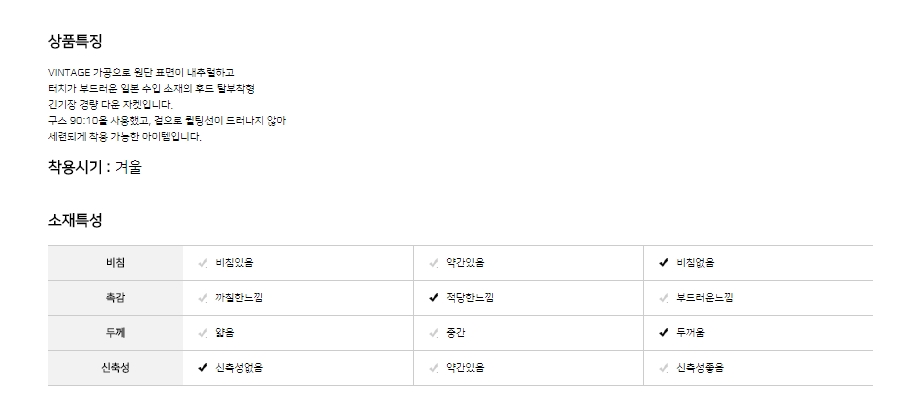The height and width of the screenshot is (420, 920).
Task: Choose 약간있음 in the 신축성 row
Action: 465,368
